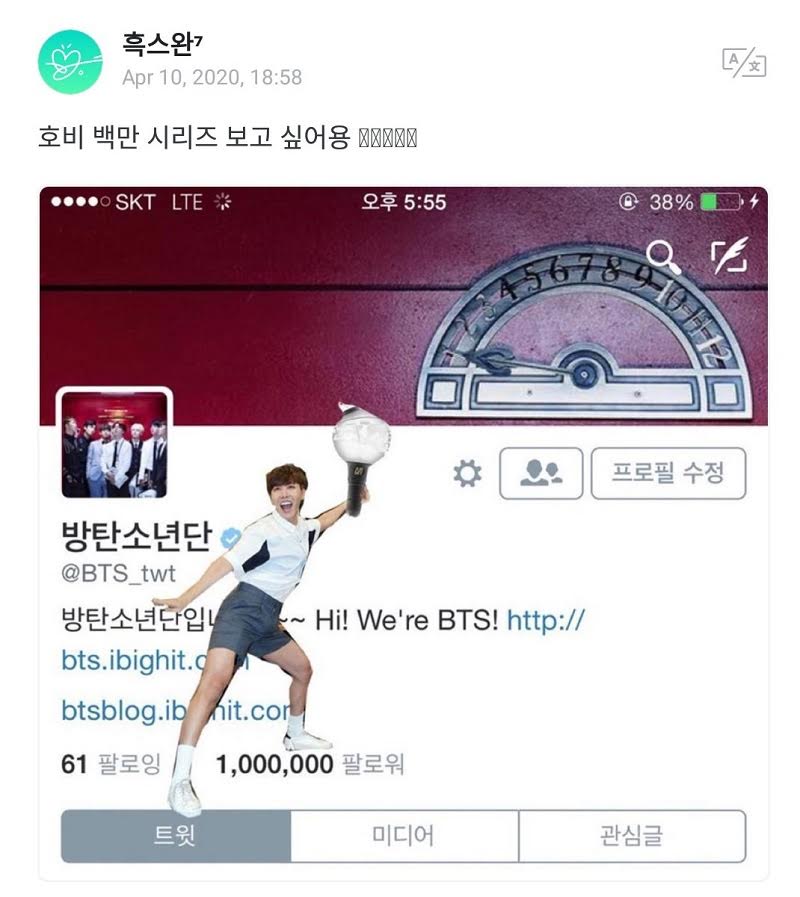Tap the @BTS_twt handle

[118, 573]
